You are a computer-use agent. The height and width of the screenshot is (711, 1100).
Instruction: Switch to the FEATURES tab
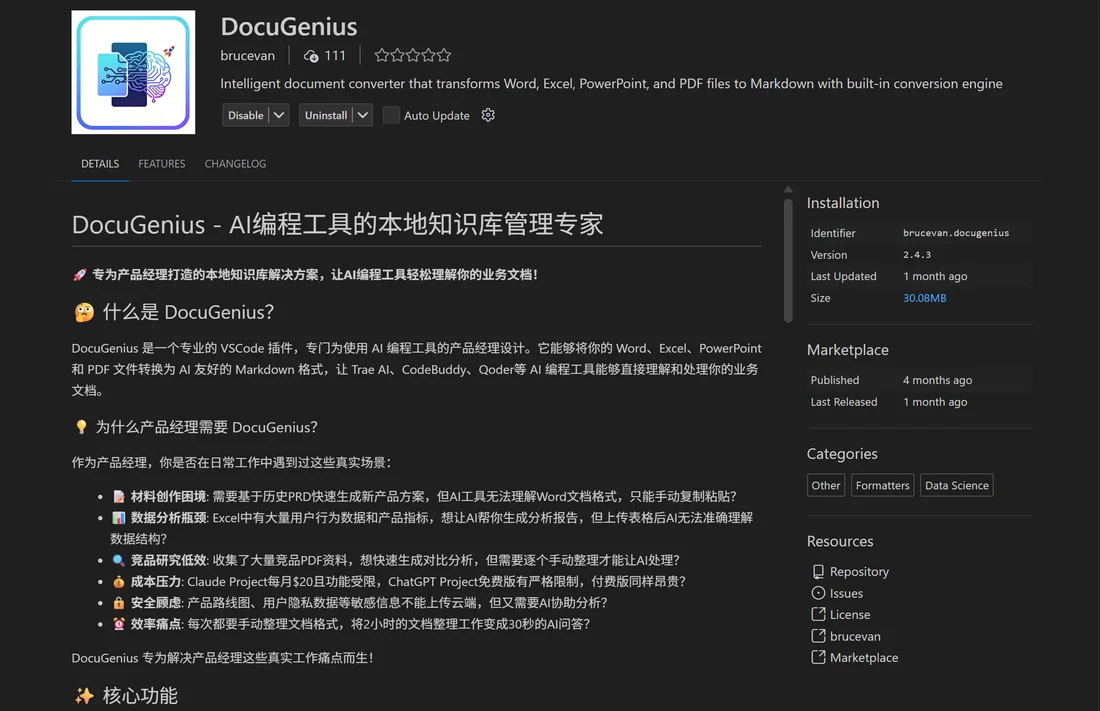(x=161, y=164)
